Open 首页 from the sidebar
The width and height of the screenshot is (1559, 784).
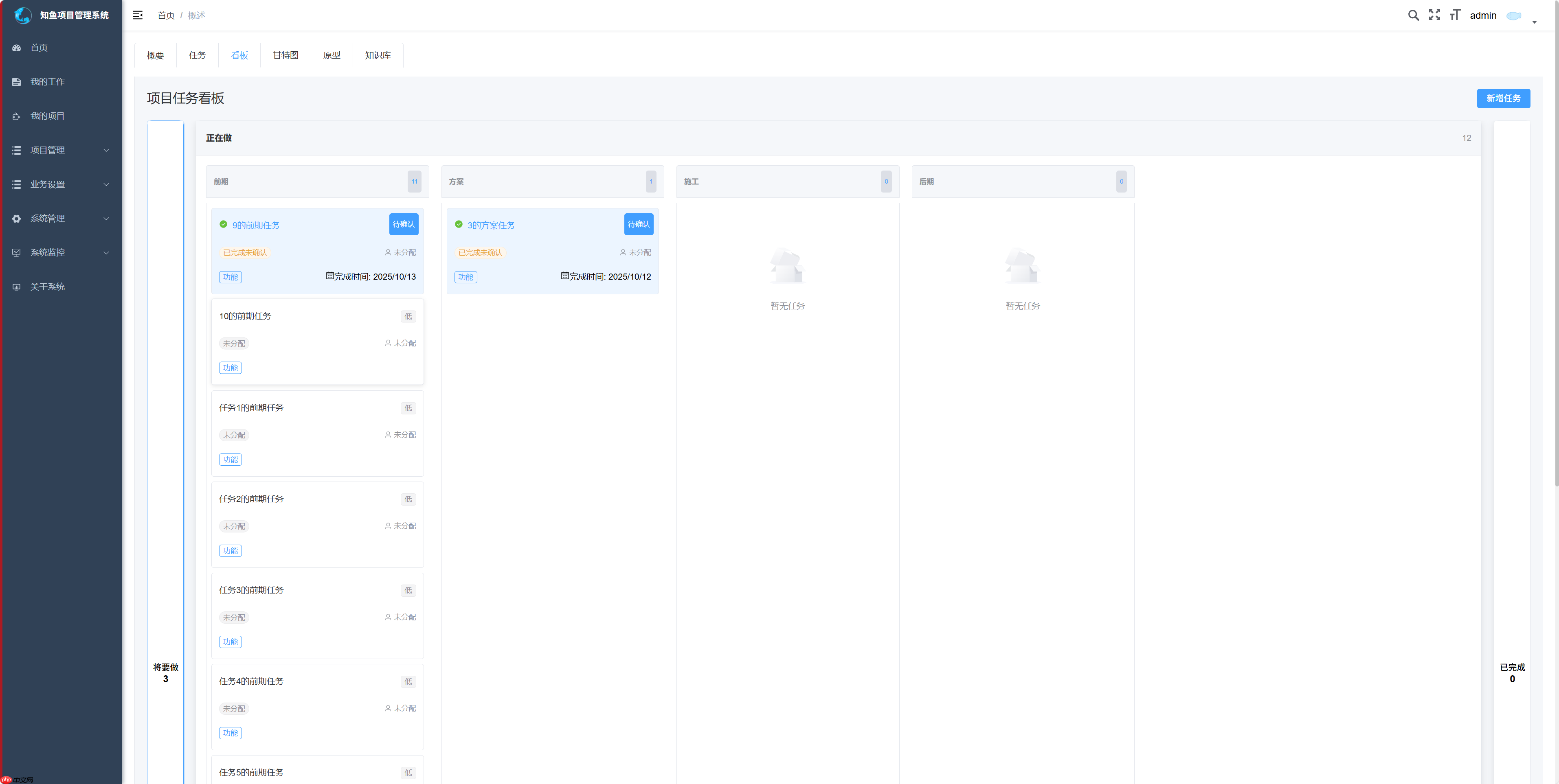[39, 47]
